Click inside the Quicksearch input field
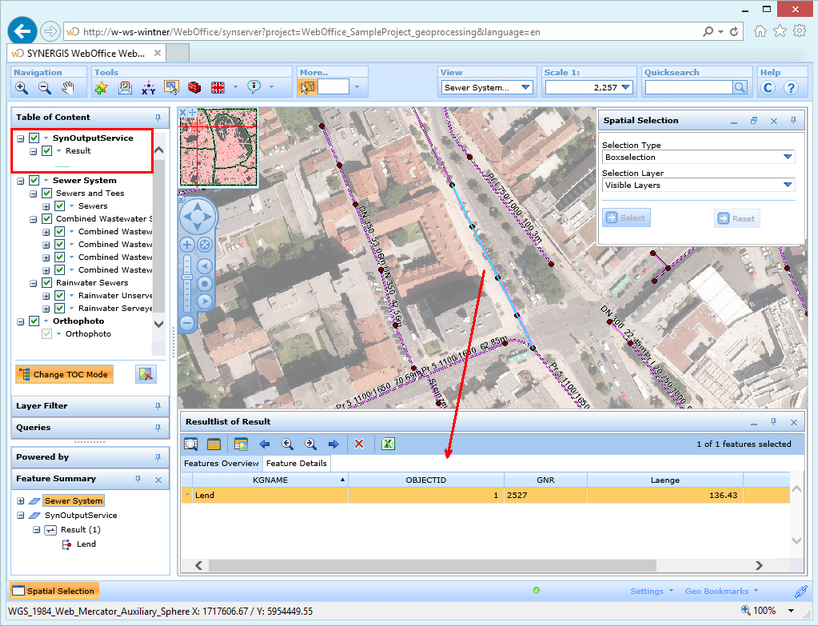Viewport: 818px width, 626px height. click(689, 88)
